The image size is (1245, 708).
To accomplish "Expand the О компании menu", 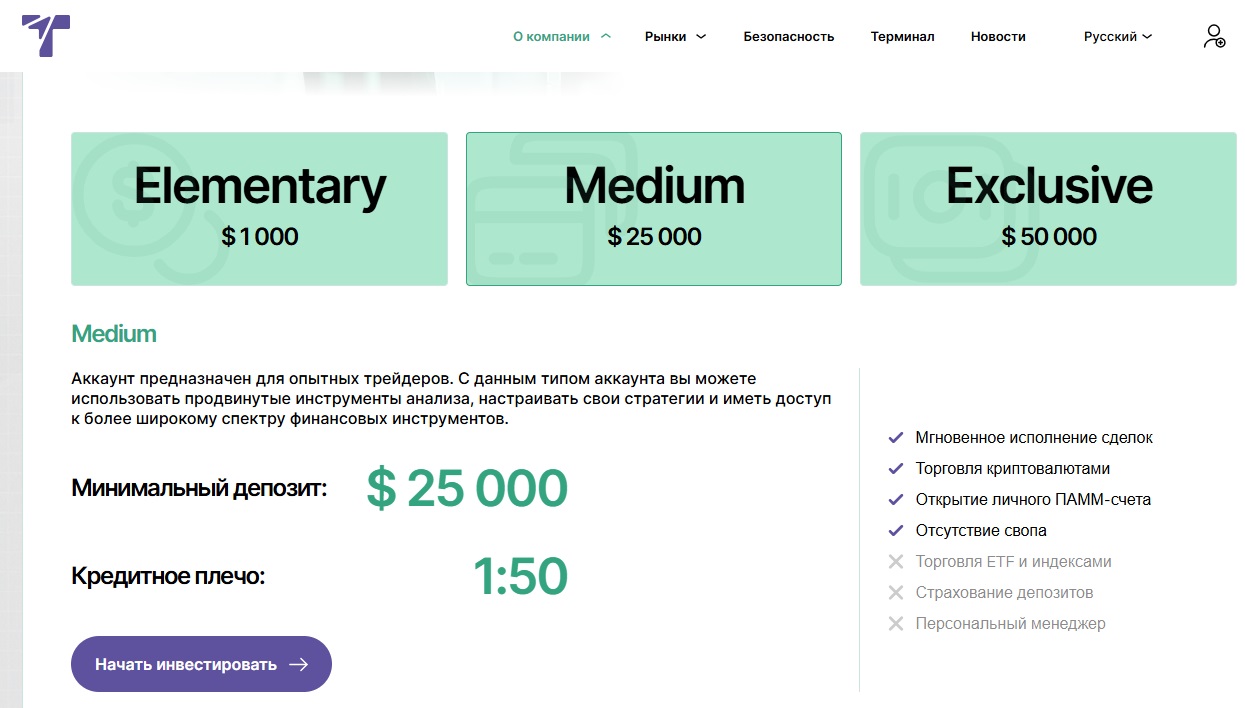I will (x=561, y=37).
